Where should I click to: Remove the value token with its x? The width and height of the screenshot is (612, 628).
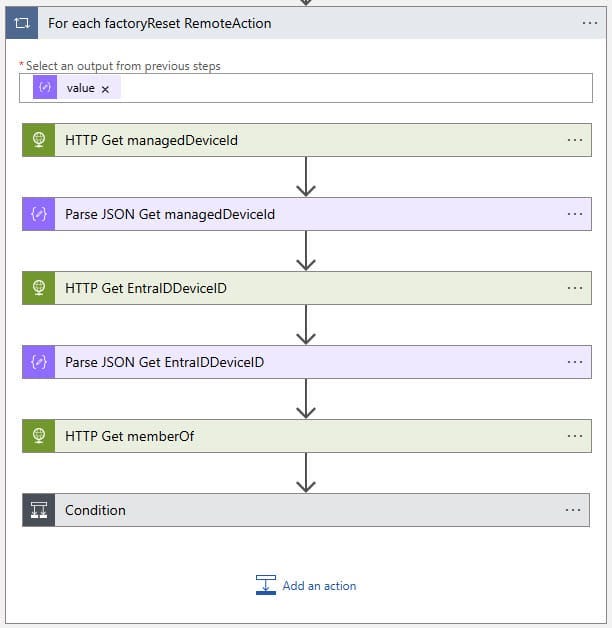(105, 89)
